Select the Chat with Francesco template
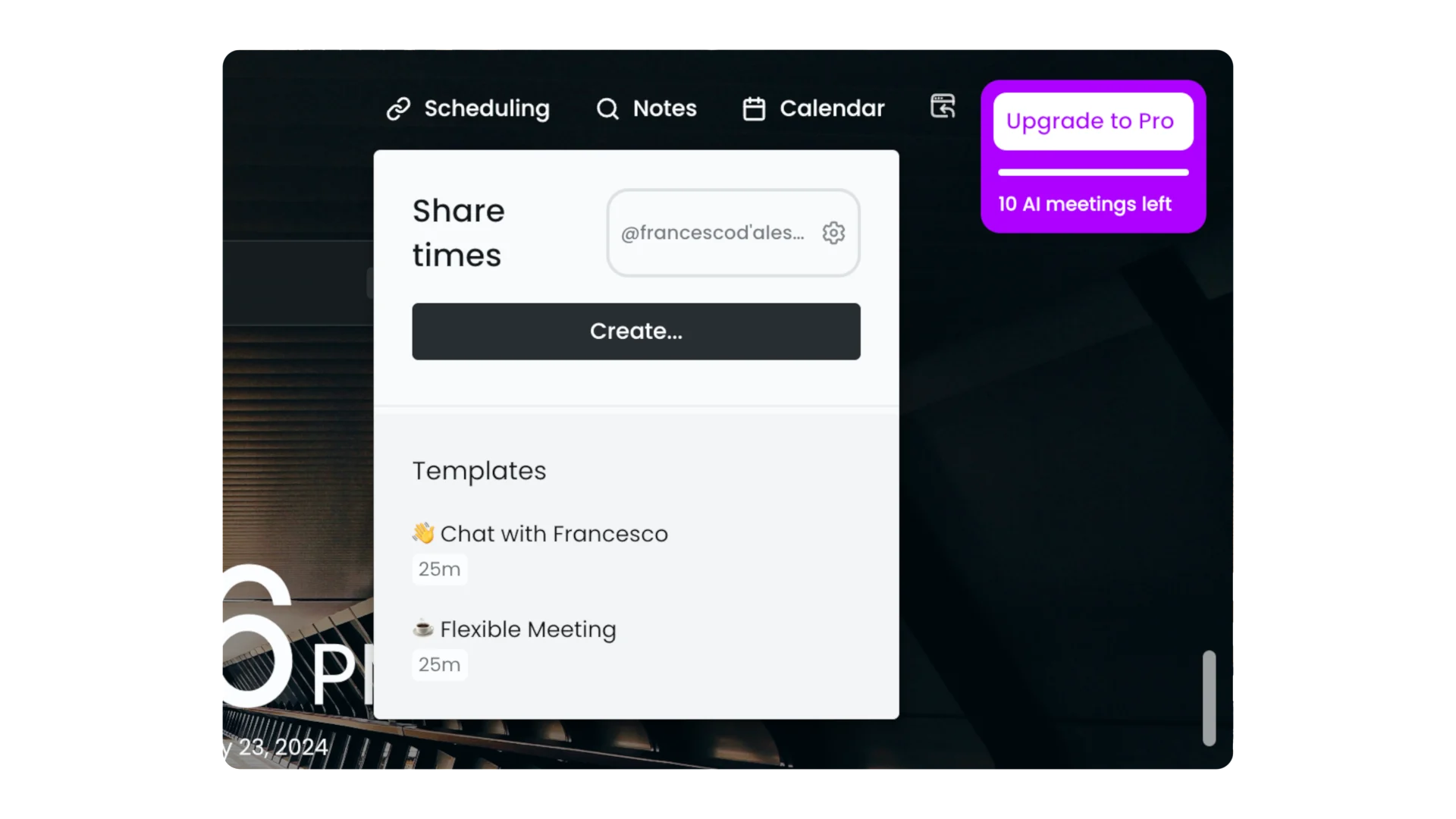 (x=554, y=534)
